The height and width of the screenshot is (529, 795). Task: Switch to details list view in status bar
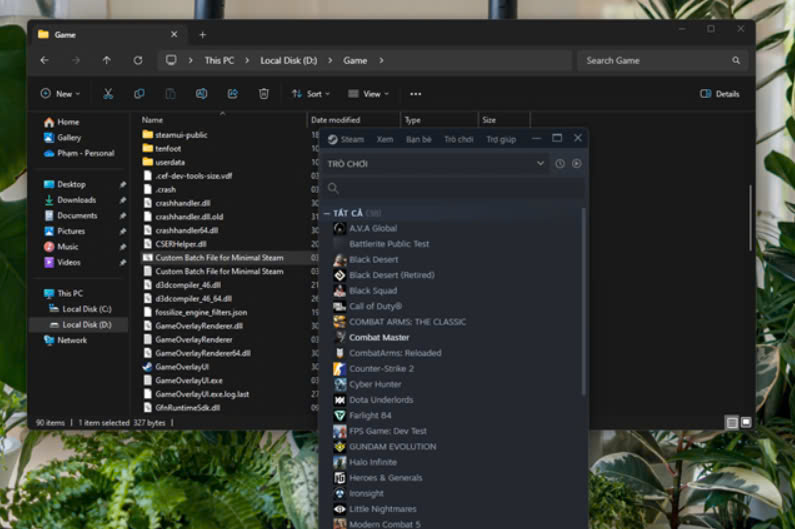pyautogui.click(x=732, y=423)
